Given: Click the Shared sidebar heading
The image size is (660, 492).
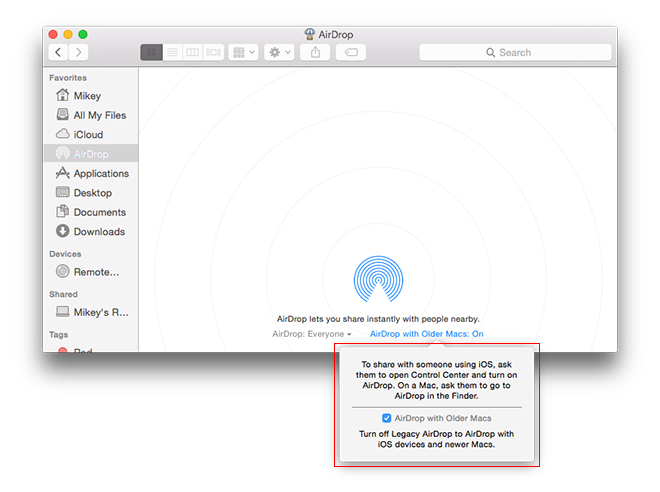Looking at the screenshot, I should [63, 294].
